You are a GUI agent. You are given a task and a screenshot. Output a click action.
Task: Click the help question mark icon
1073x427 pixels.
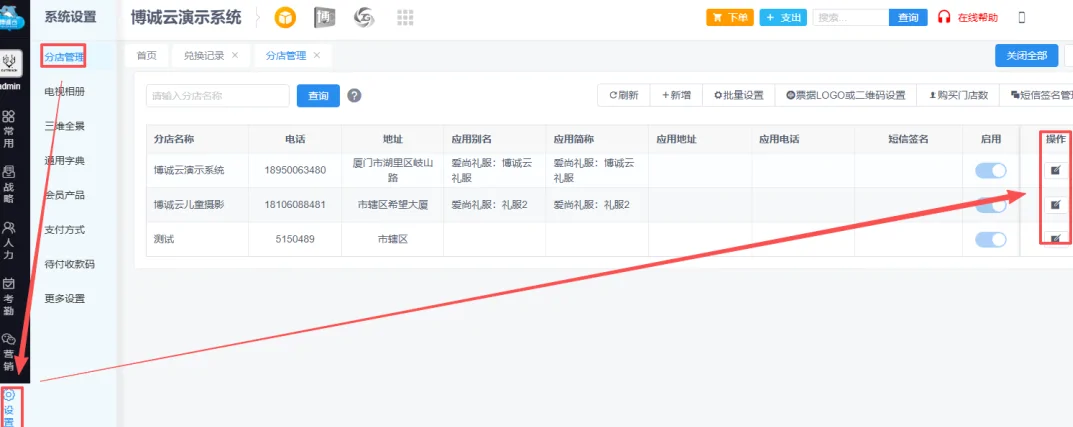pyautogui.click(x=354, y=96)
